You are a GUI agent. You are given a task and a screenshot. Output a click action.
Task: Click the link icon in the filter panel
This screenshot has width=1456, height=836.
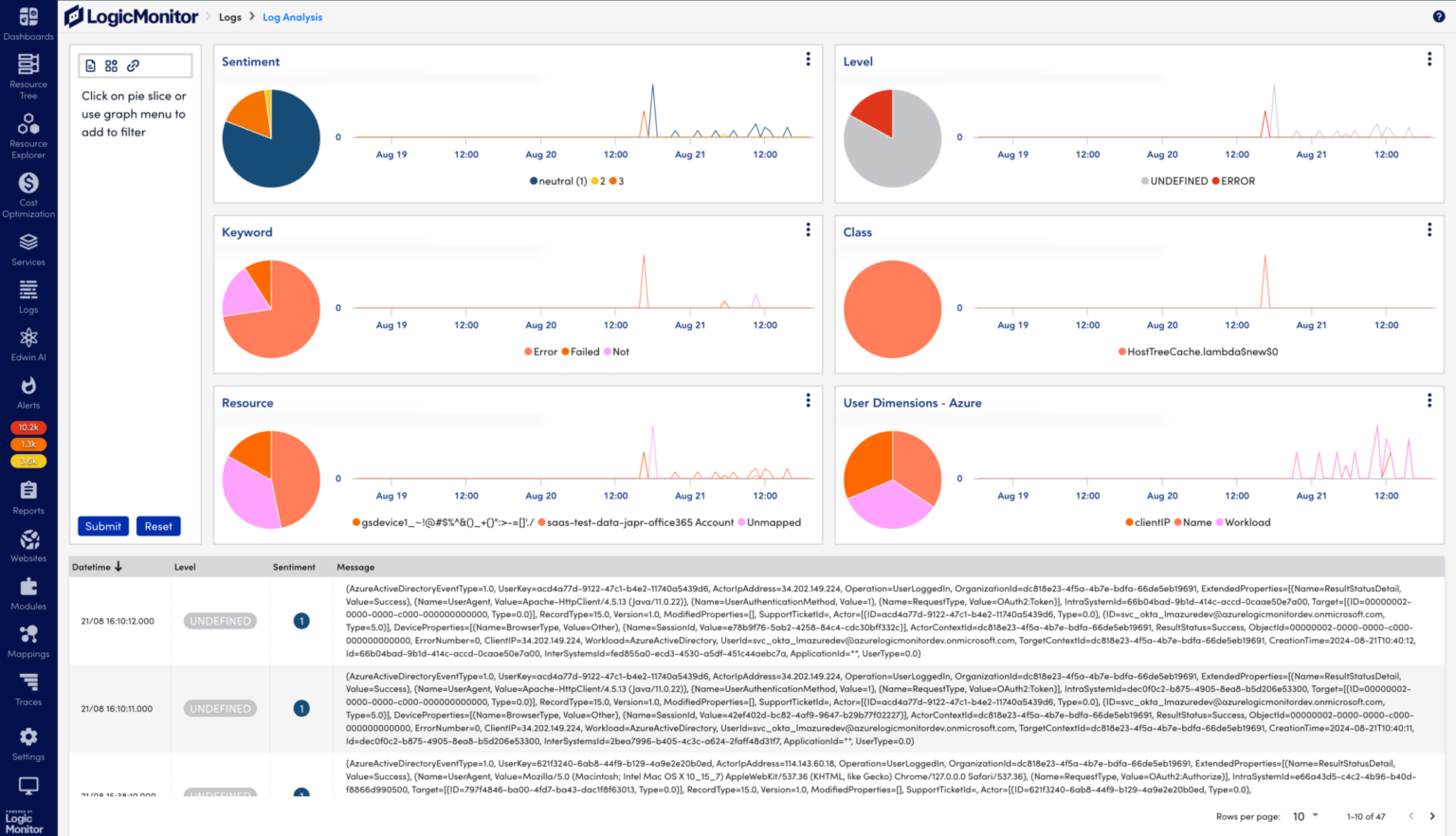tap(133, 64)
